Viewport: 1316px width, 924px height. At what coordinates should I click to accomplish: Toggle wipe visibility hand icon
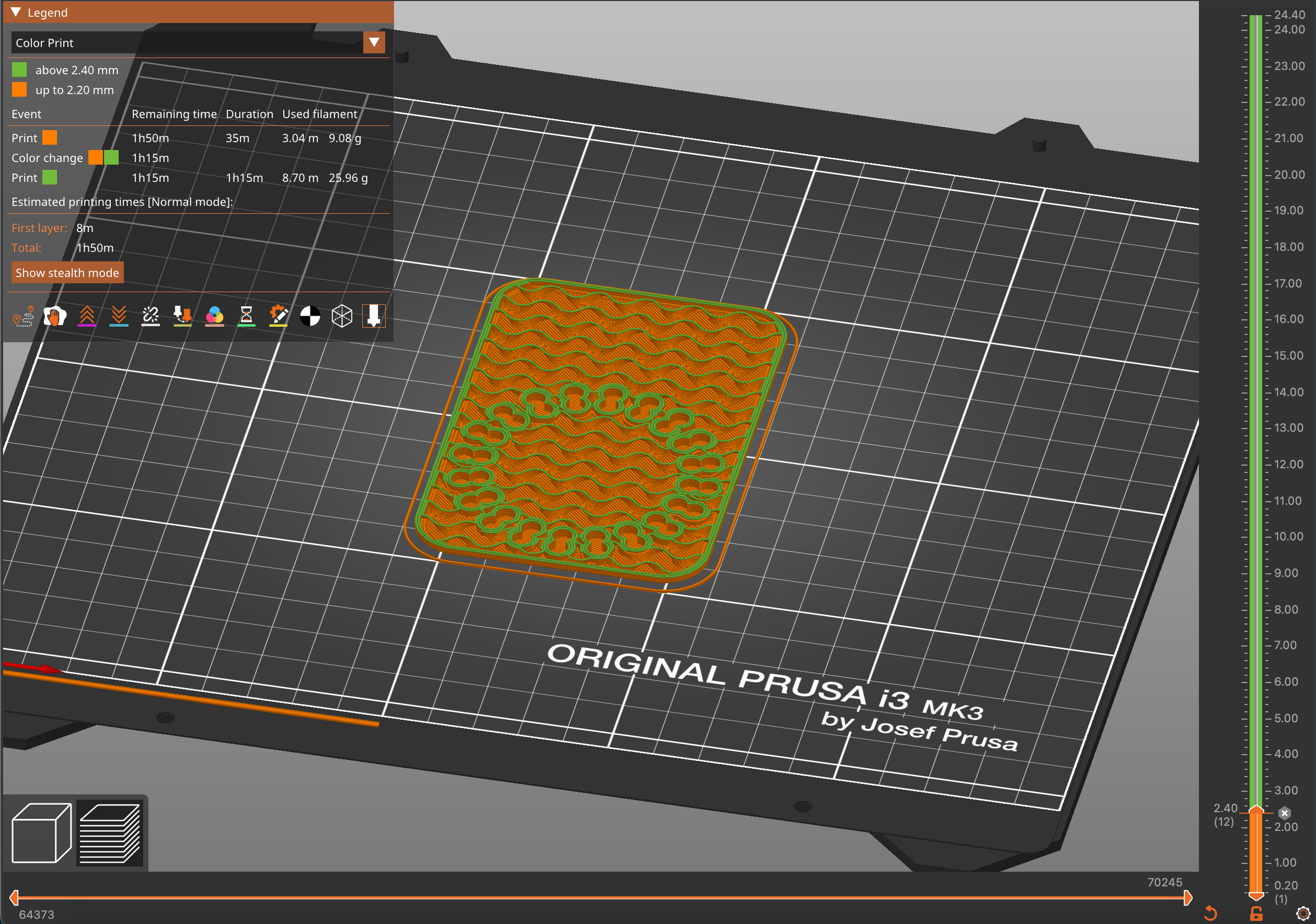point(55,316)
